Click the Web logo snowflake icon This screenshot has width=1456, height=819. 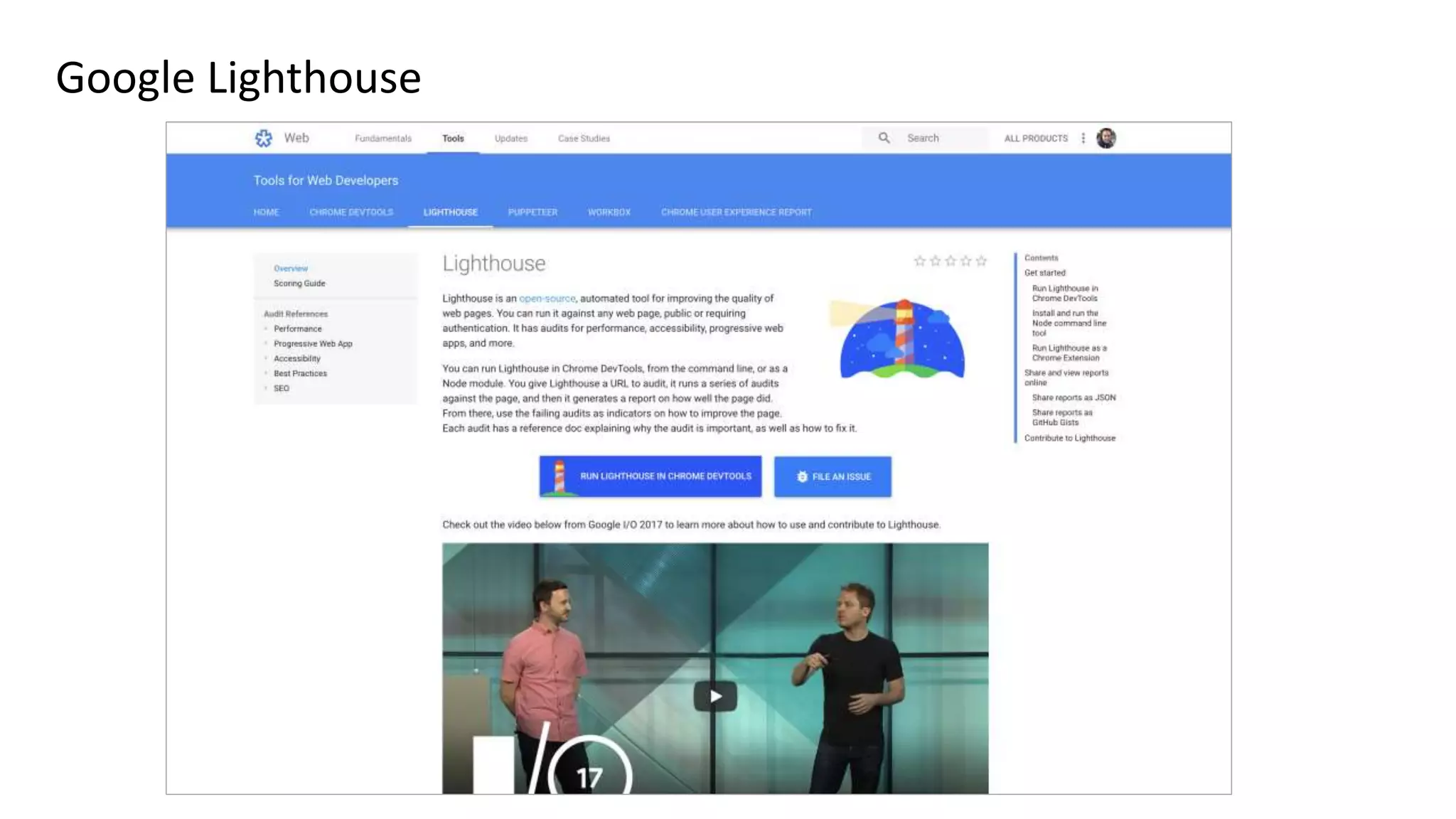coord(263,138)
